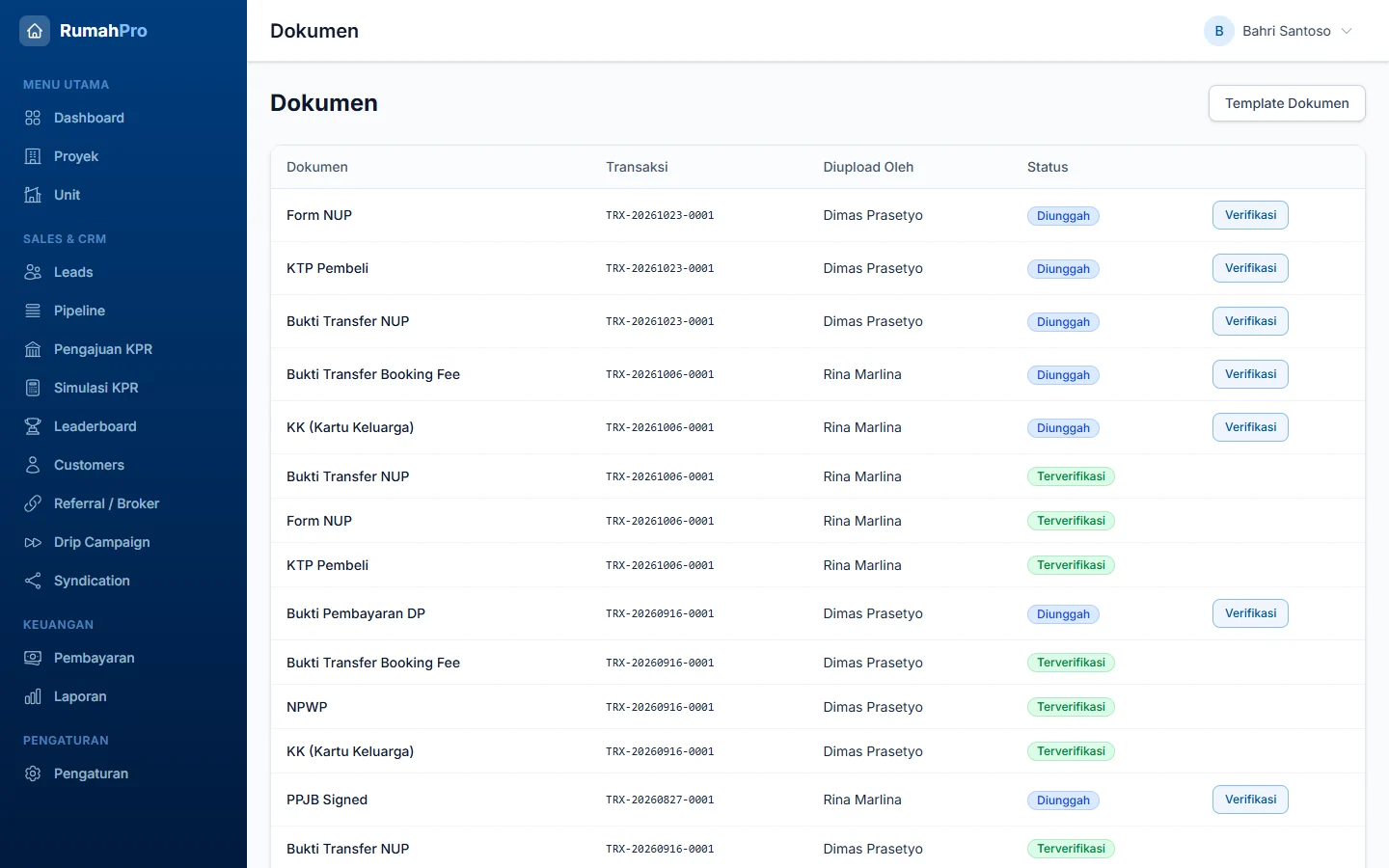This screenshot has height=868, width=1389.
Task: Click the Dashboard grid icon
Action: click(33, 118)
